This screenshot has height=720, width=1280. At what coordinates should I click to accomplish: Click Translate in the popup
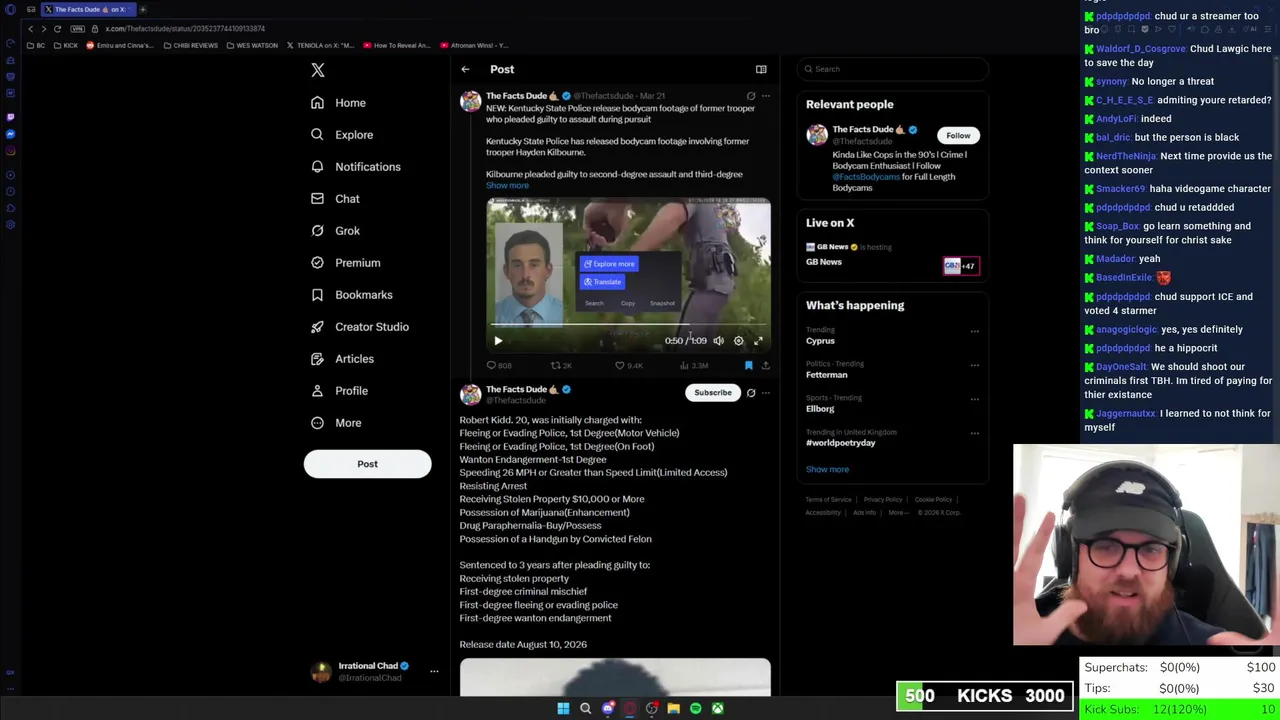[603, 282]
